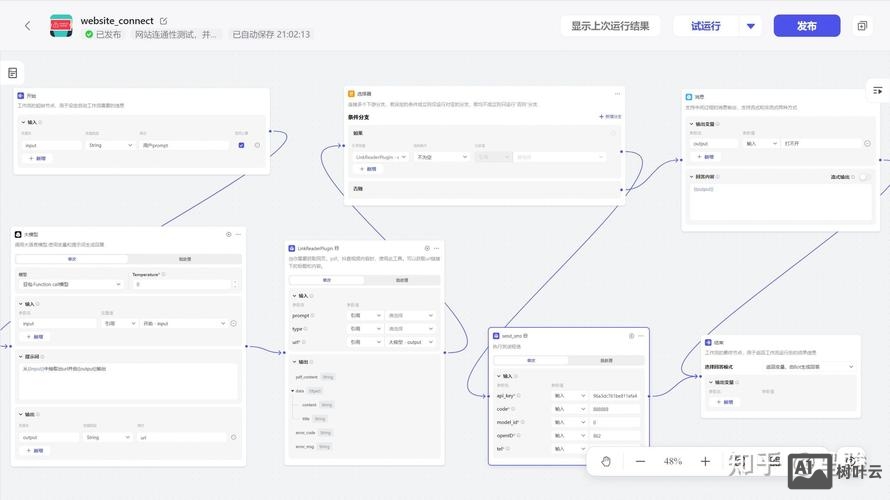Click the duplicate icon next to 发布
Screen dimensions: 890x500
862,26
